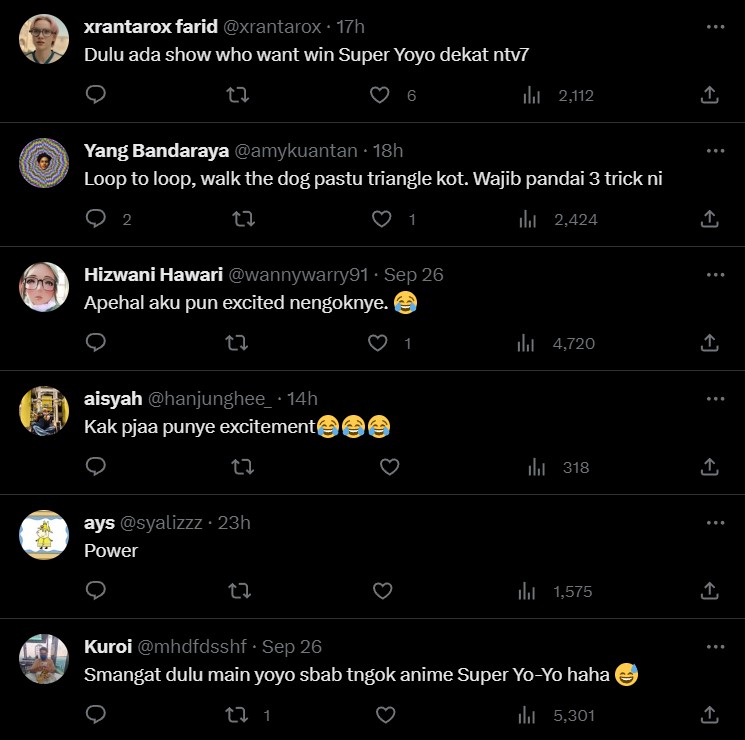Viewport: 745px width, 740px height.
Task: Open Hizwani Hawari's profile picture
Action: (44, 287)
